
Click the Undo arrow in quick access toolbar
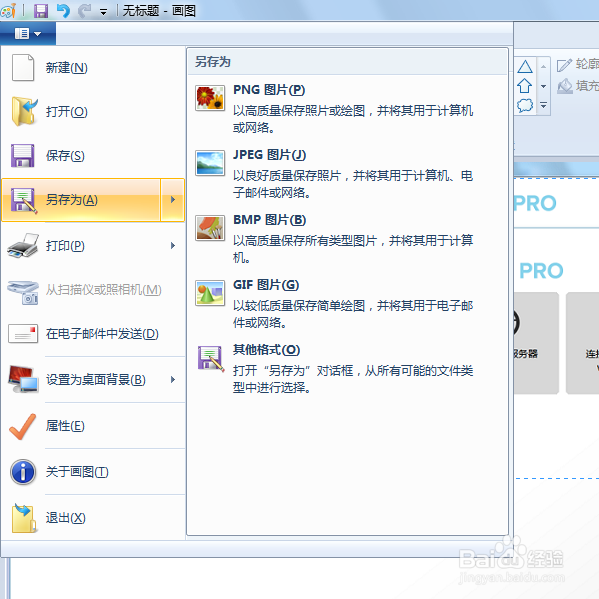(x=63, y=10)
